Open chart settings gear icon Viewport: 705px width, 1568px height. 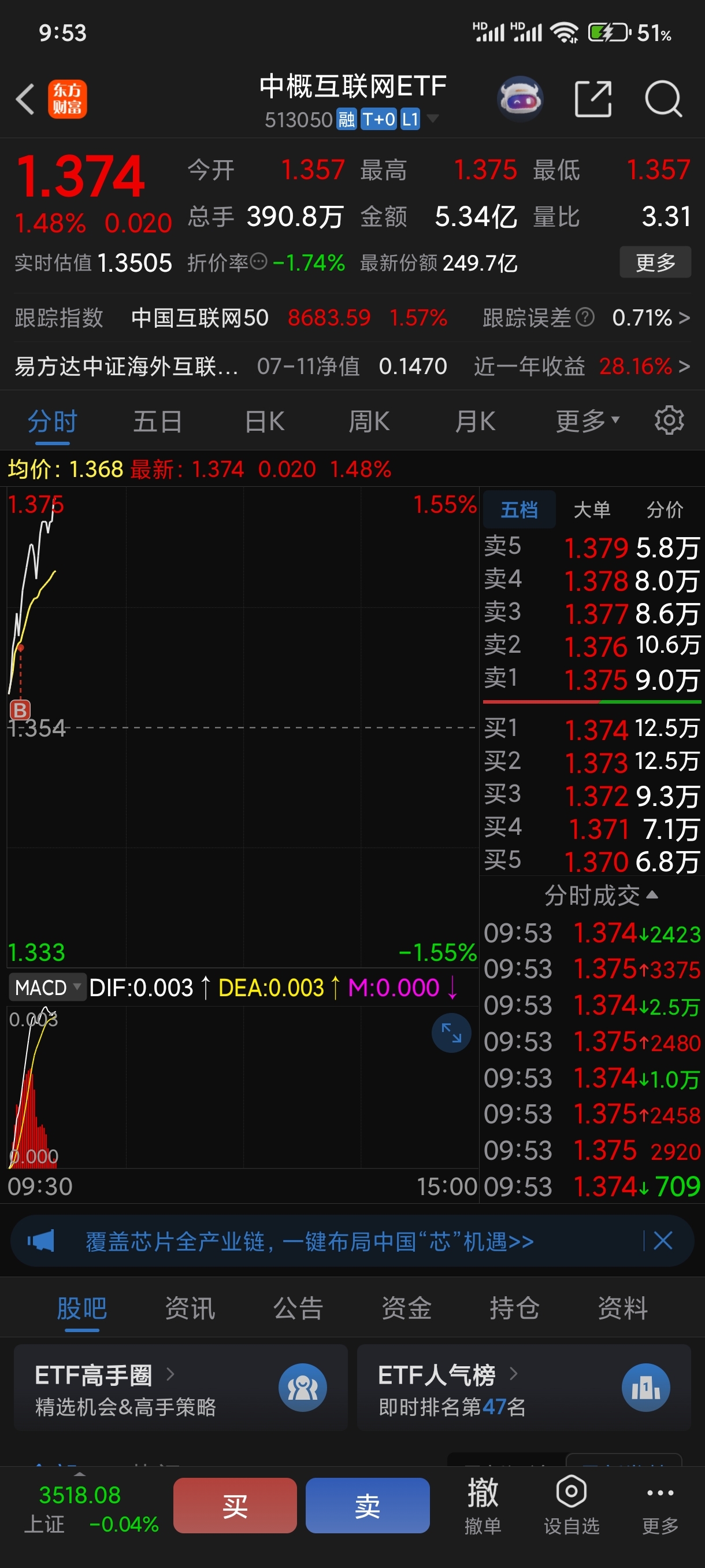(669, 420)
